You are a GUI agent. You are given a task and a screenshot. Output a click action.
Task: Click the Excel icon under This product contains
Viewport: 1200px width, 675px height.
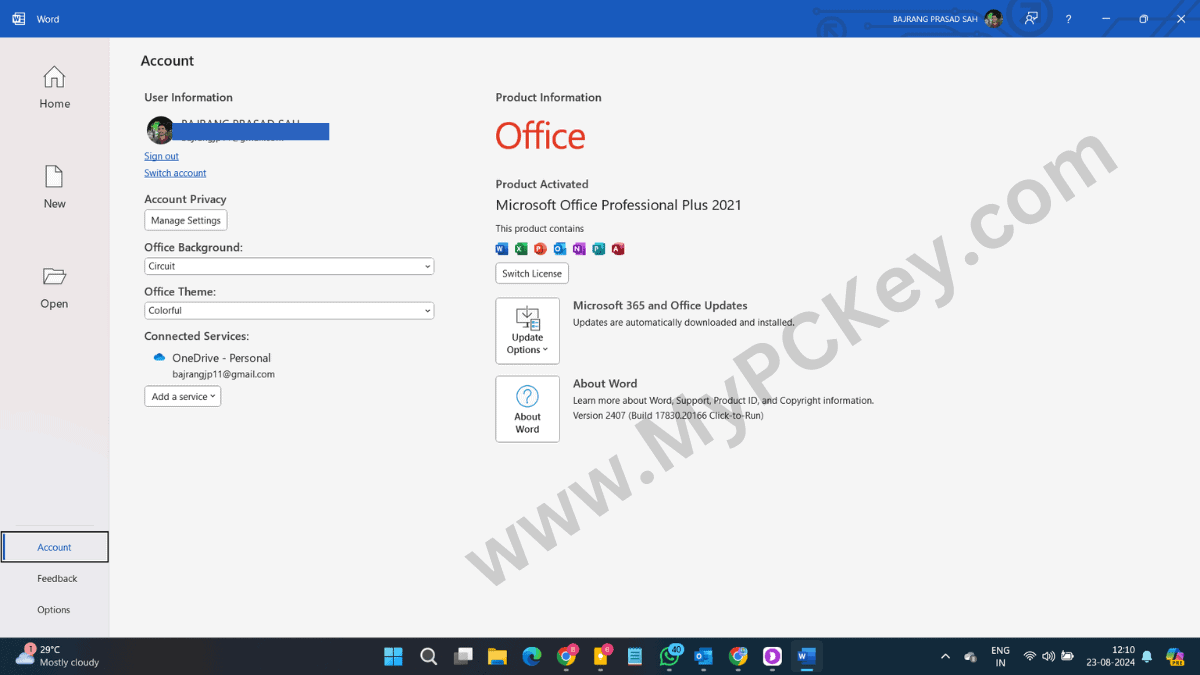[521, 248]
